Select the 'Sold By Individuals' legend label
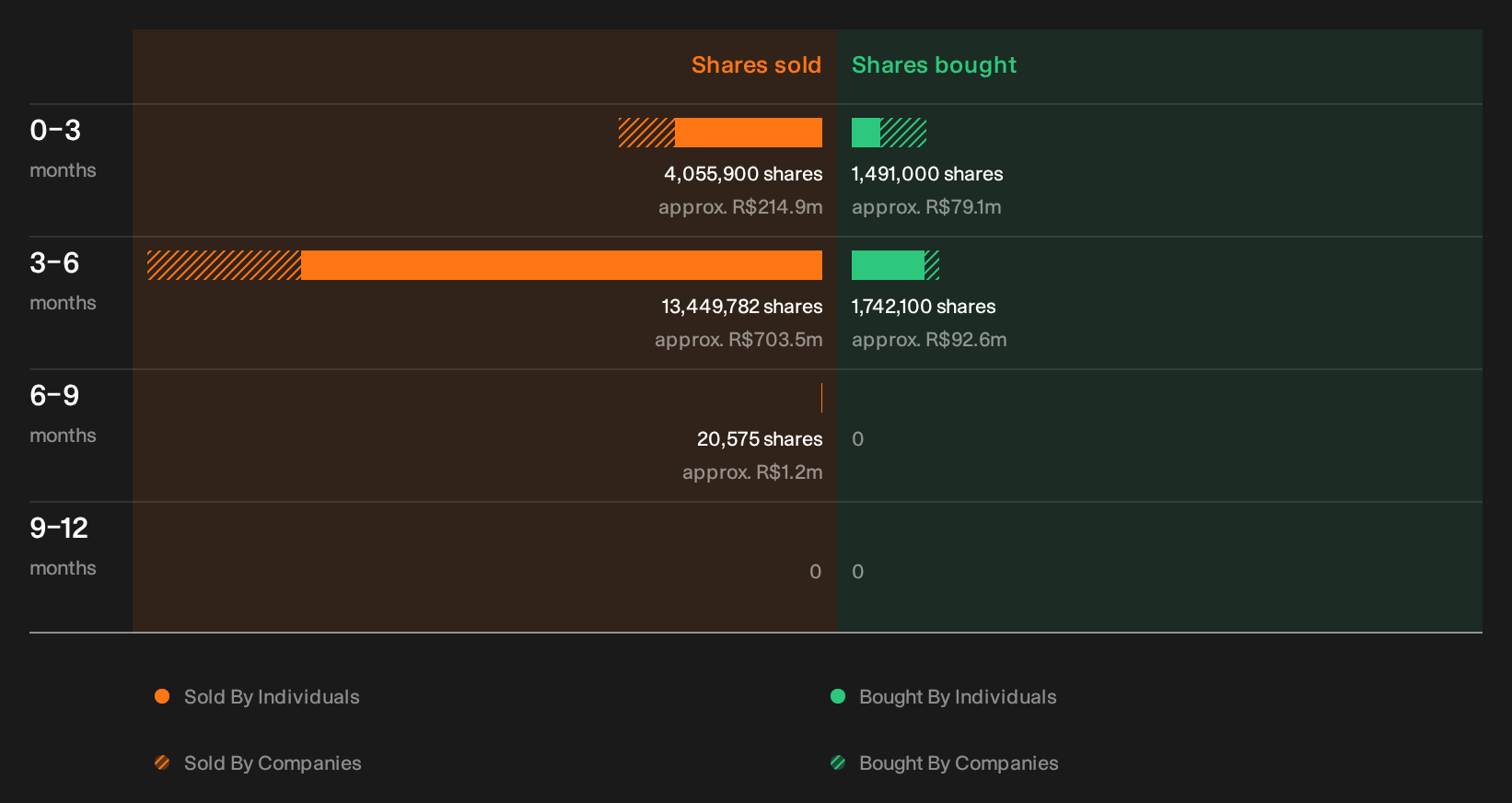 tap(272, 697)
